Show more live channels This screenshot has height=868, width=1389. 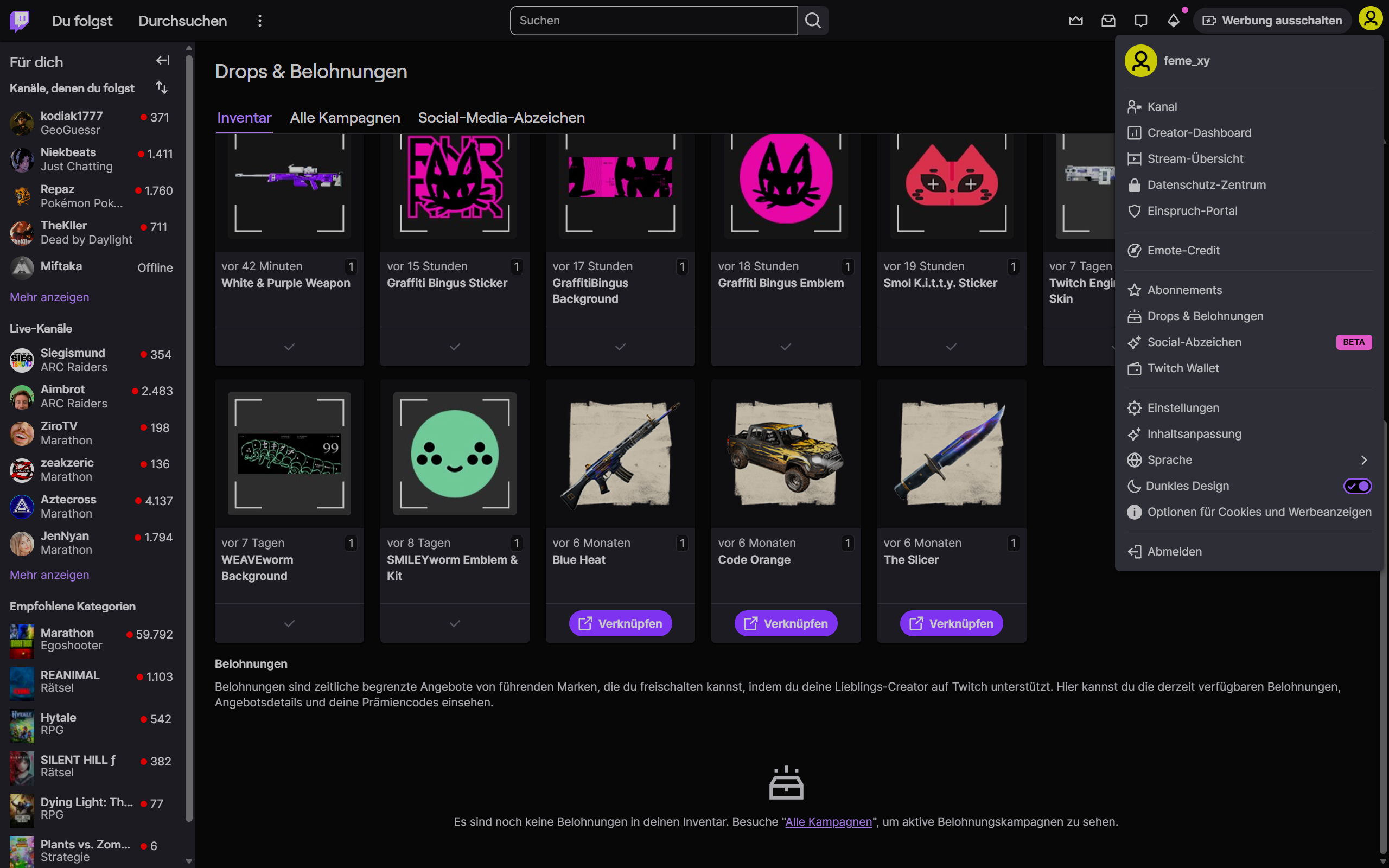[49, 575]
